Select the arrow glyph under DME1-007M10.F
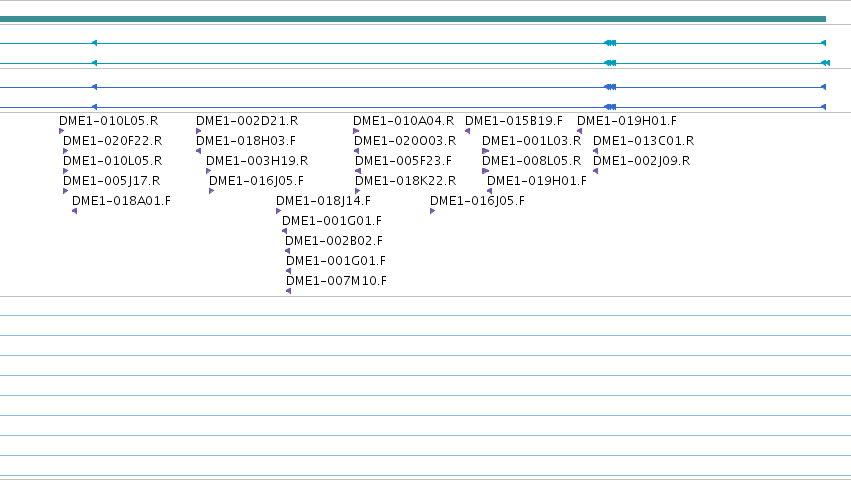851x480 pixels. click(288, 291)
